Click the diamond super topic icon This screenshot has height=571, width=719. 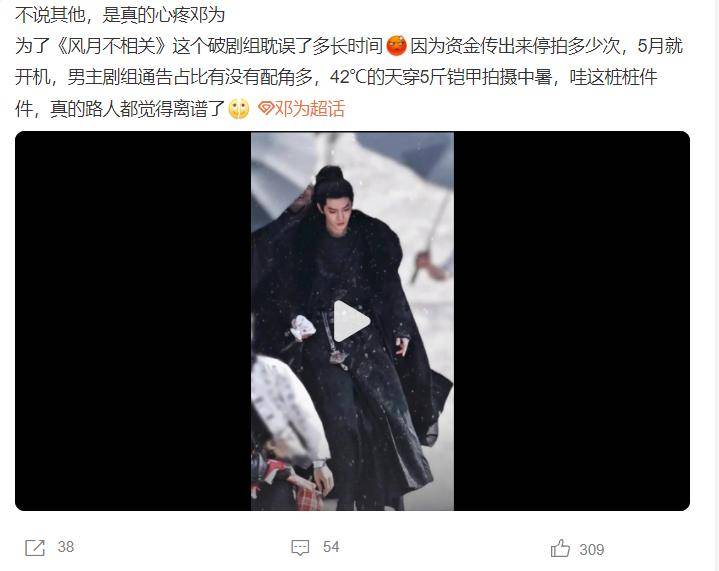click(x=265, y=109)
